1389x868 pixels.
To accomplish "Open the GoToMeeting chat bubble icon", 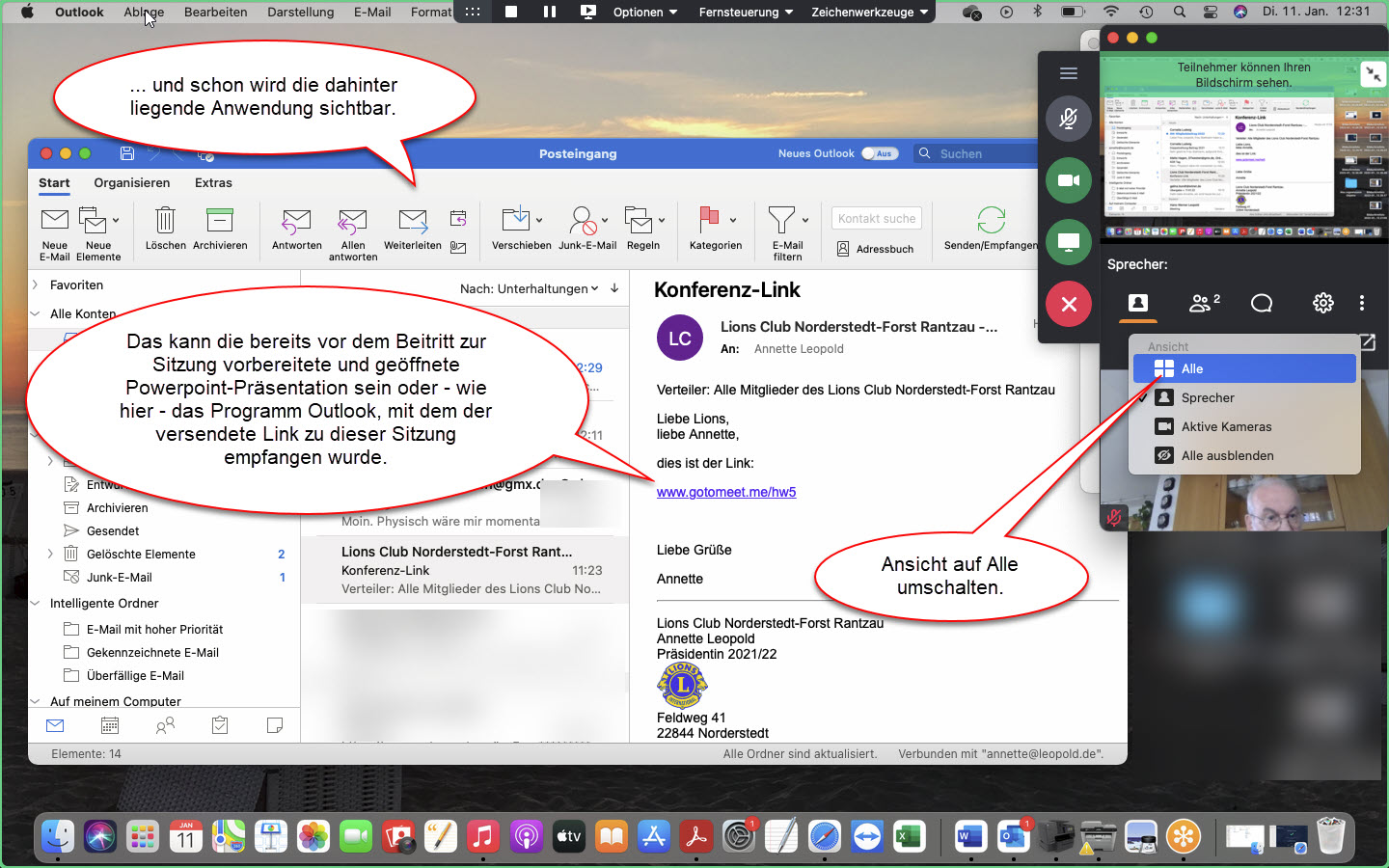I will tap(1262, 303).
